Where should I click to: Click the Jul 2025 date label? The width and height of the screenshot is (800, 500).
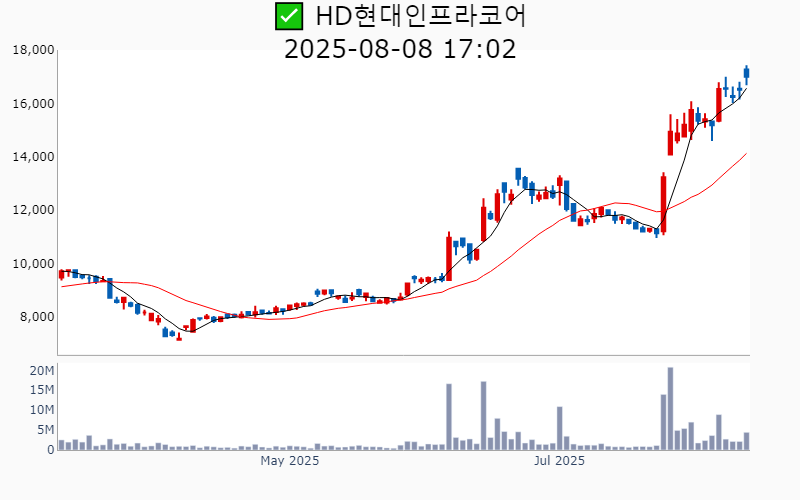pyautogui.click(x=559, y=461)
